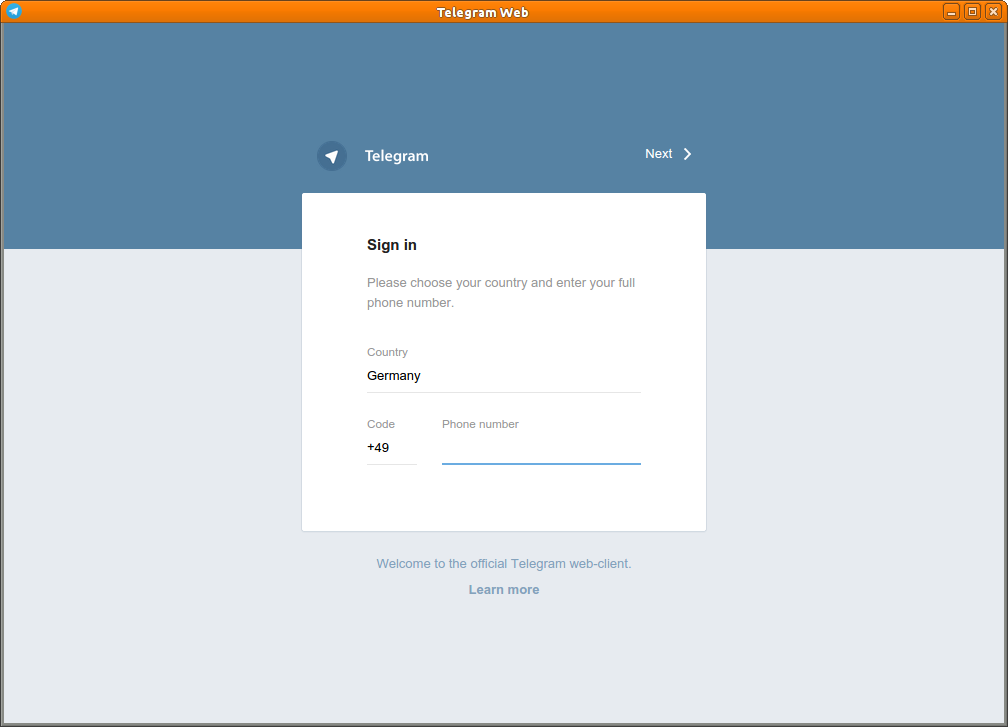This screenshot has width=1008, height=727.
Task: Open the Learn more link
Action: click(x=504, y=590)
